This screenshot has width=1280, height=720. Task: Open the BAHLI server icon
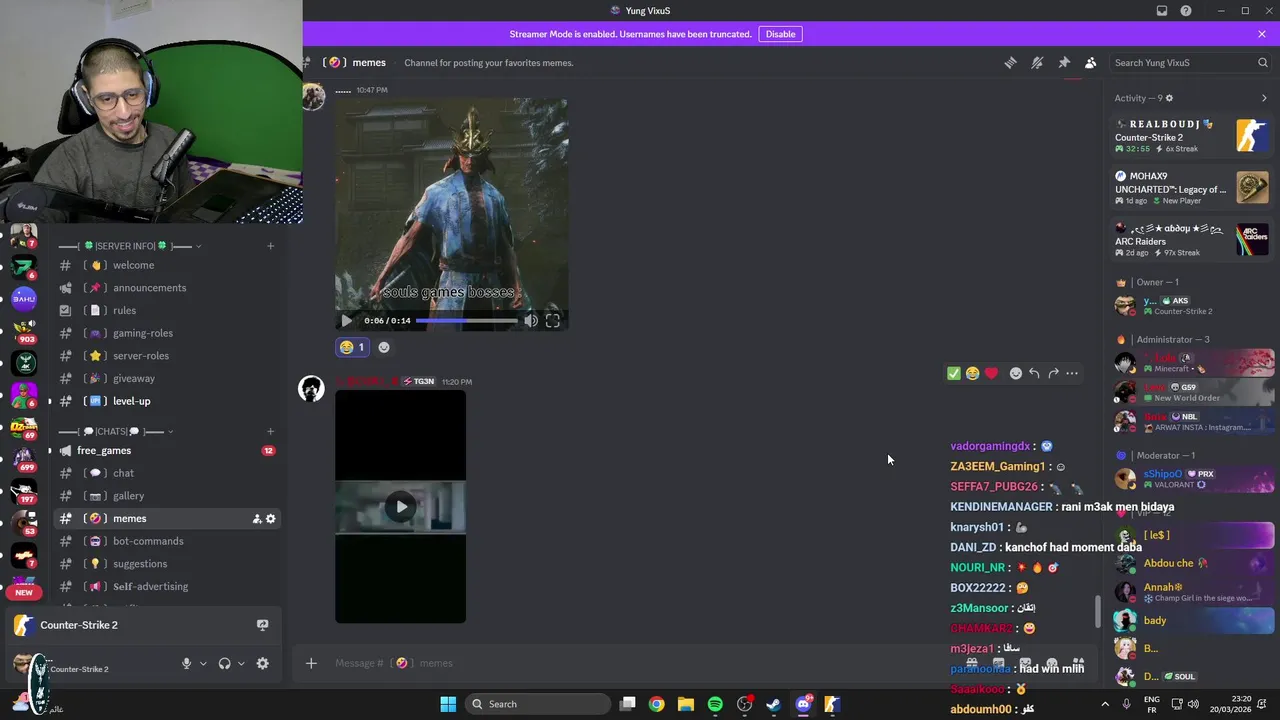[24, 298]
